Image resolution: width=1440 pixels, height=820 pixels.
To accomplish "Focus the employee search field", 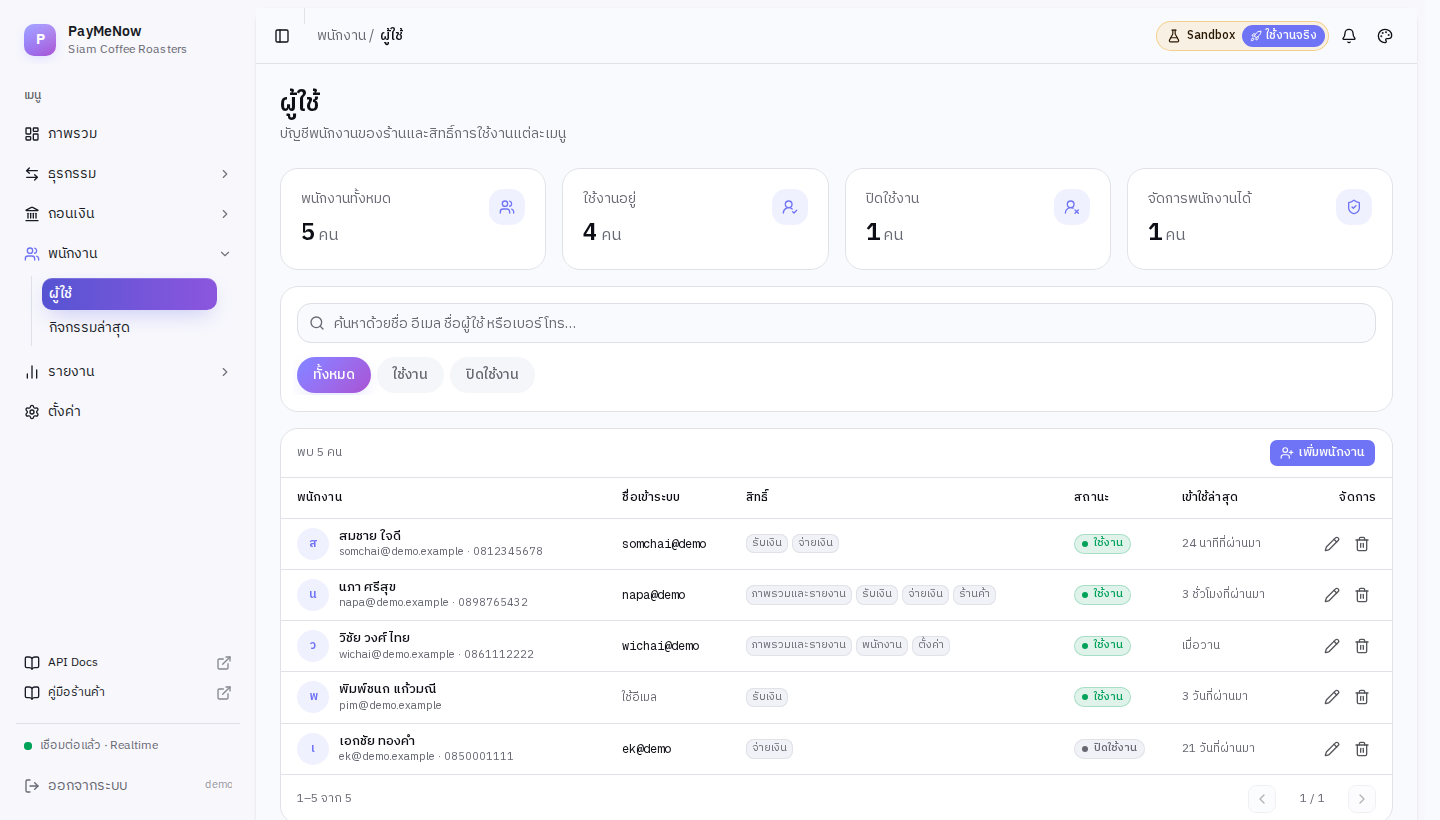I will (836, 323).
